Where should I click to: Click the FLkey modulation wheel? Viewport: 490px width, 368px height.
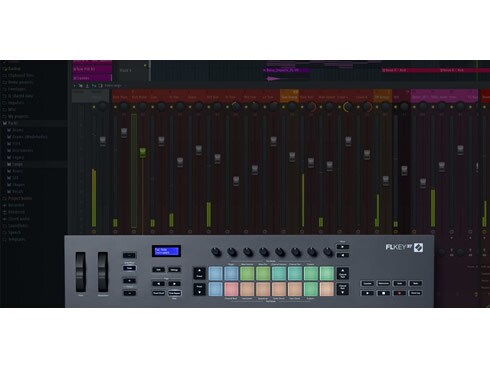point(103,272)
